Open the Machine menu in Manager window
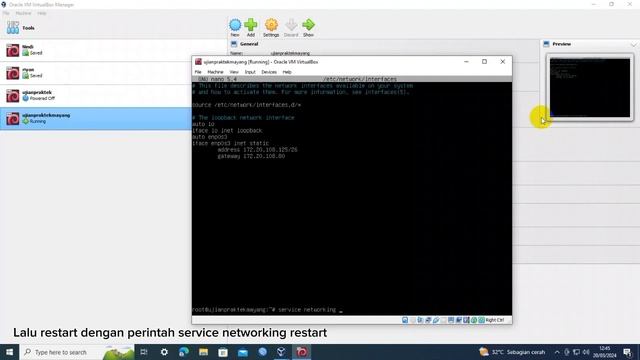640x360 pixels. coord(23,13)
